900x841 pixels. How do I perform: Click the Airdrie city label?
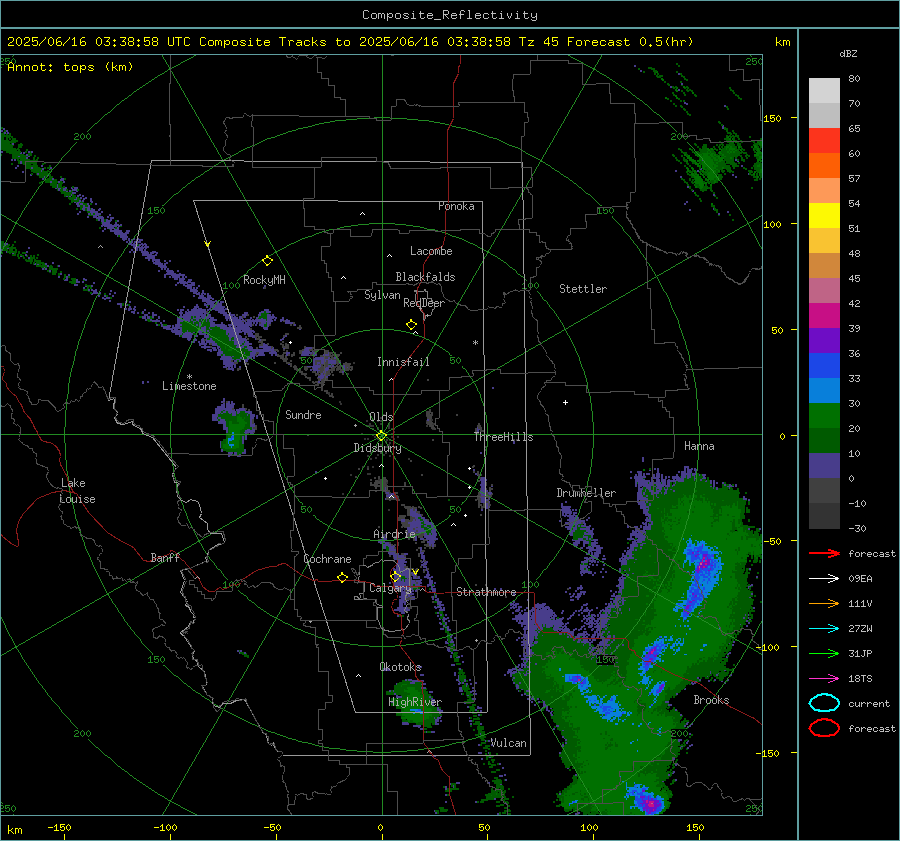tap(394, 534)
